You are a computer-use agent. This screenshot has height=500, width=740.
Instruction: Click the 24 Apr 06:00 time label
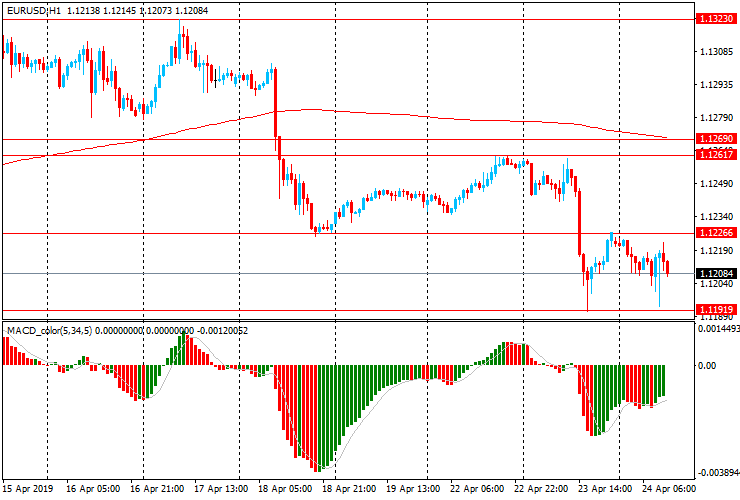(669, 489)
